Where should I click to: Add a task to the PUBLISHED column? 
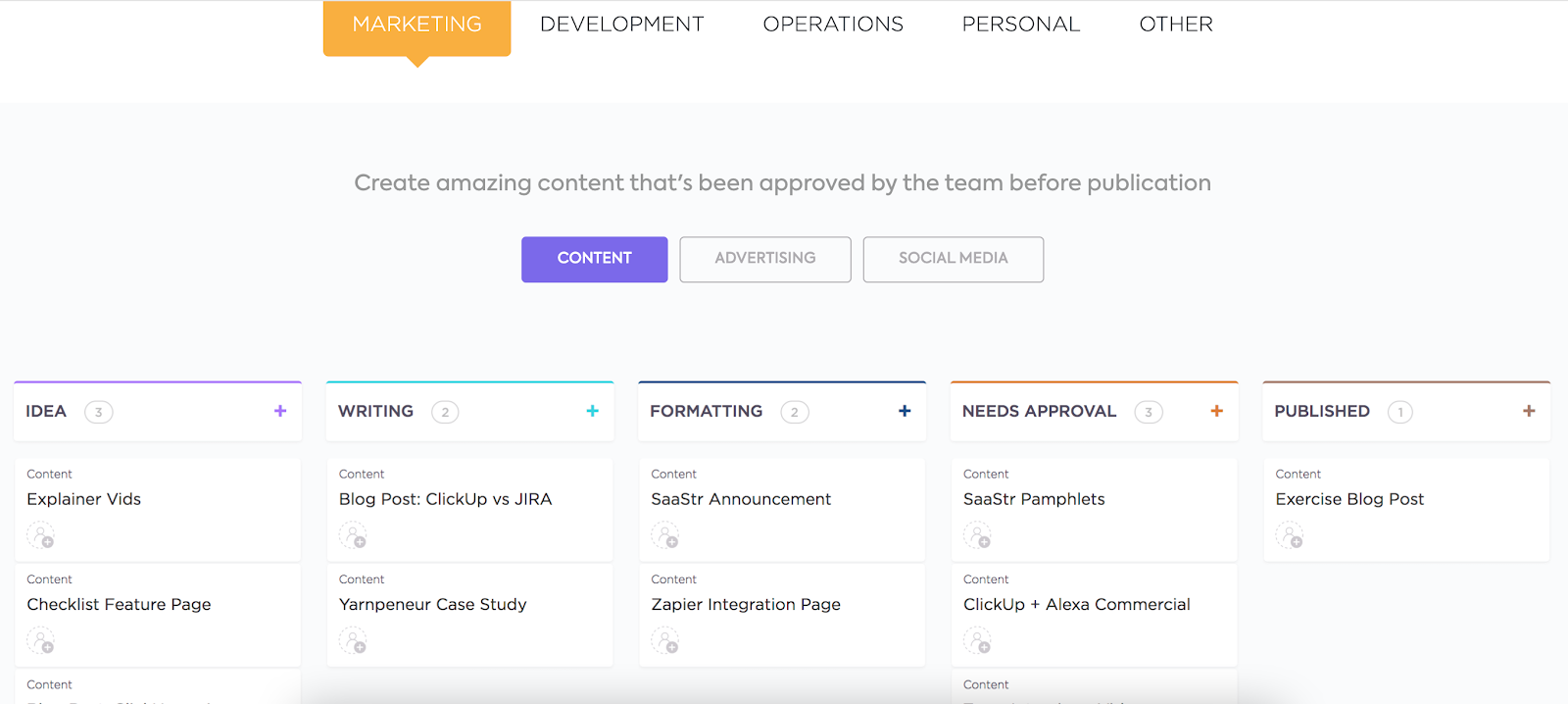point(1529,411)
